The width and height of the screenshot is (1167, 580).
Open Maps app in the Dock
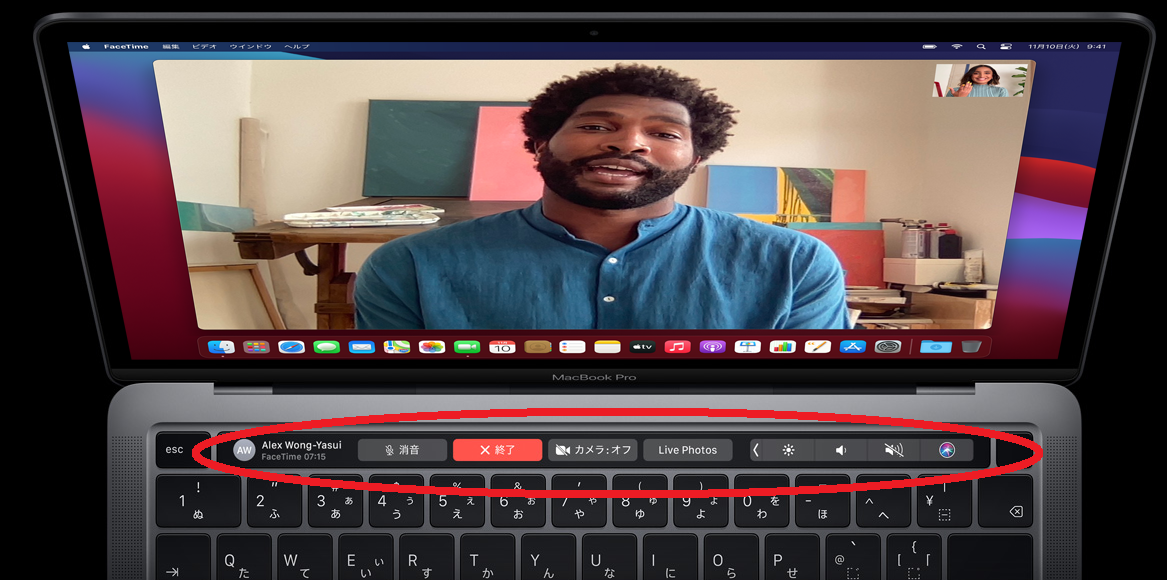click(x=397, y=347)
